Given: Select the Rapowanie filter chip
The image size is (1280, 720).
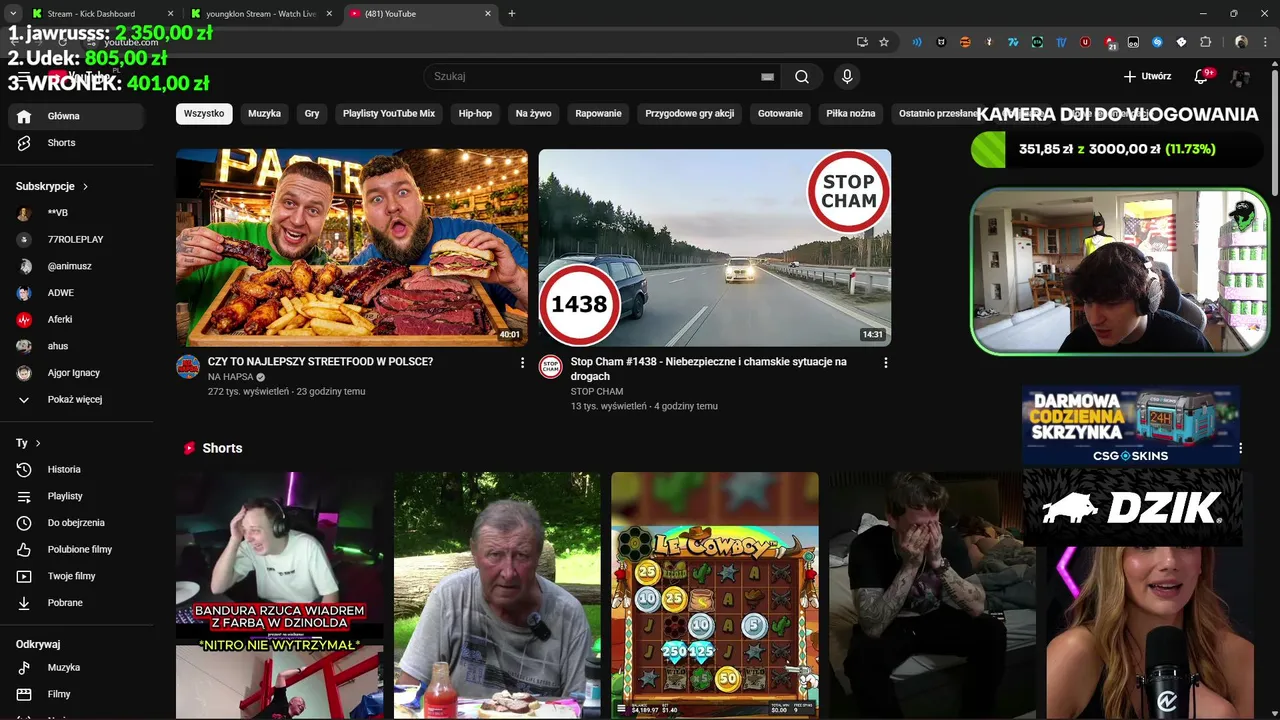Looking at the screenshot, I should click(x=598, y=114).
